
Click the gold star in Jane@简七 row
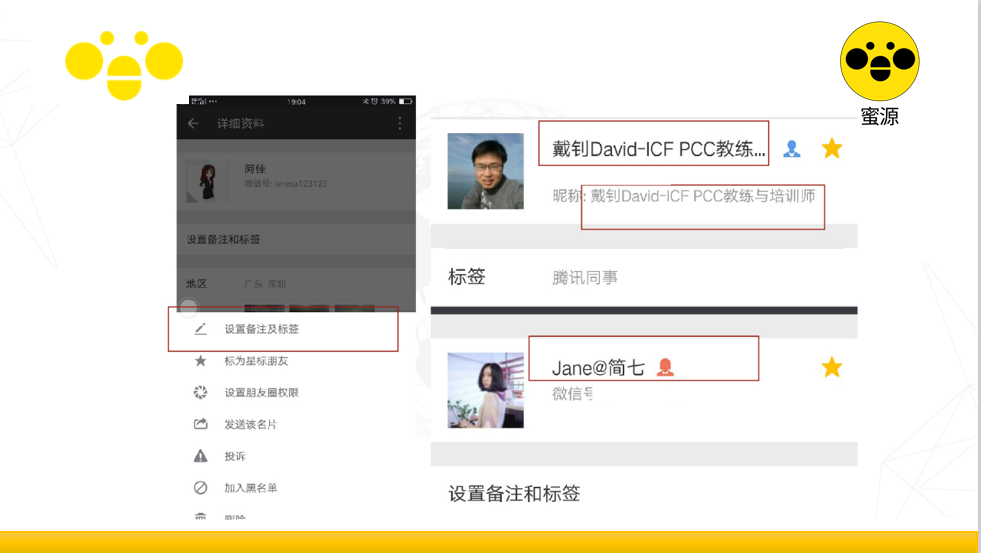pyautogui.click(x=831, y=367)
